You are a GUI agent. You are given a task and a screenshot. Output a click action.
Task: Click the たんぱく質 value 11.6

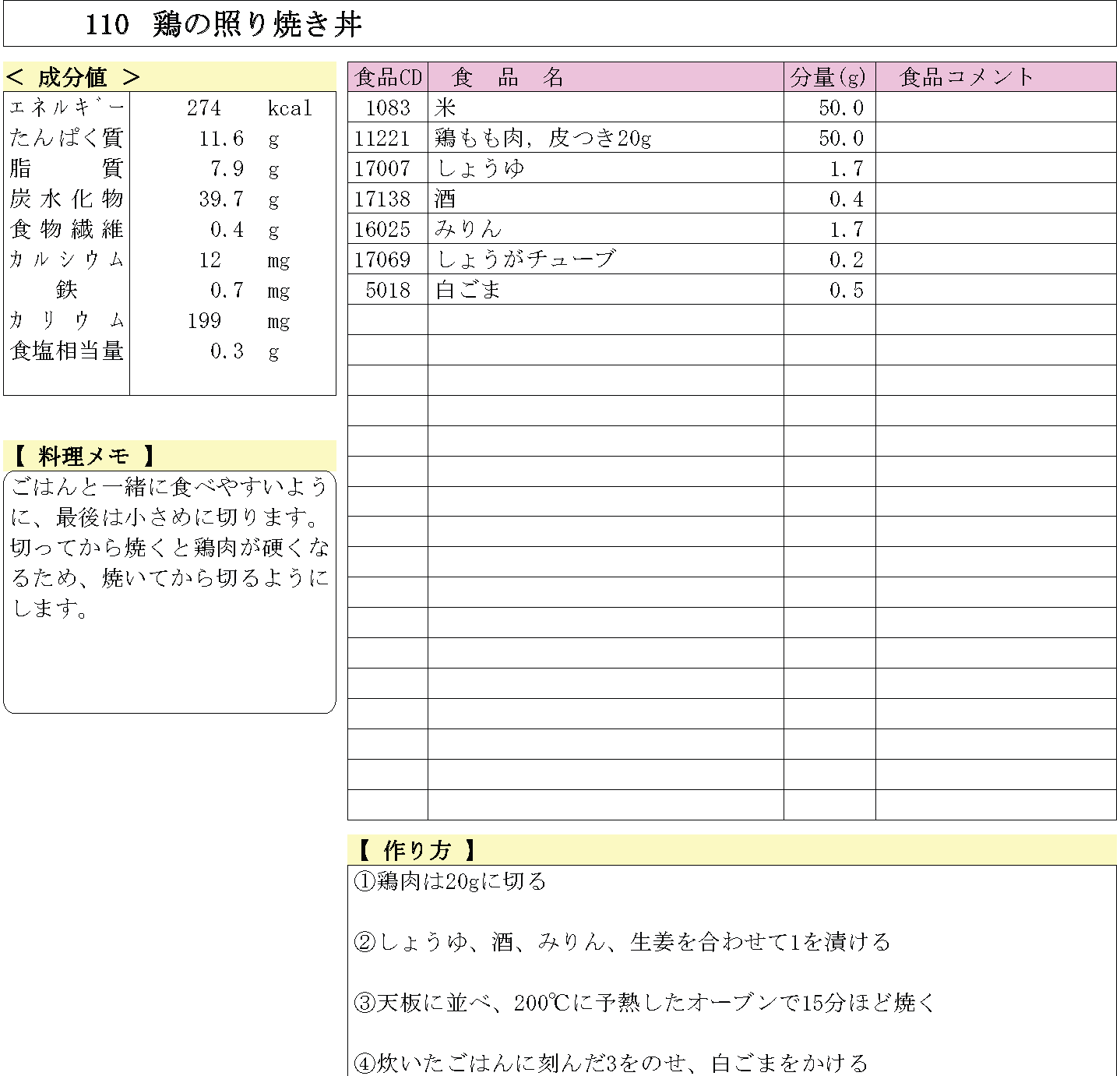tap(221, 139)
